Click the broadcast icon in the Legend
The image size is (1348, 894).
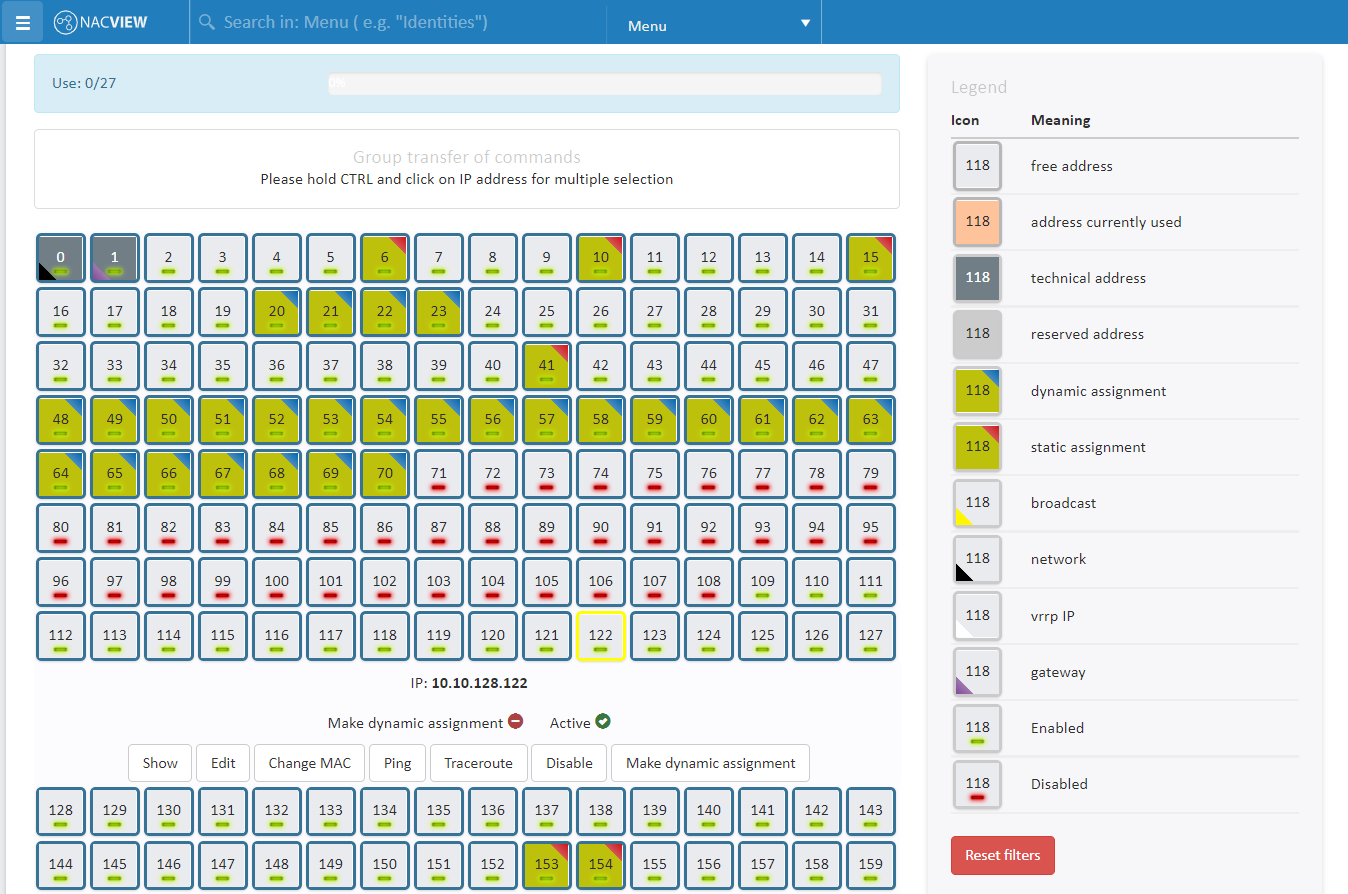977,503
